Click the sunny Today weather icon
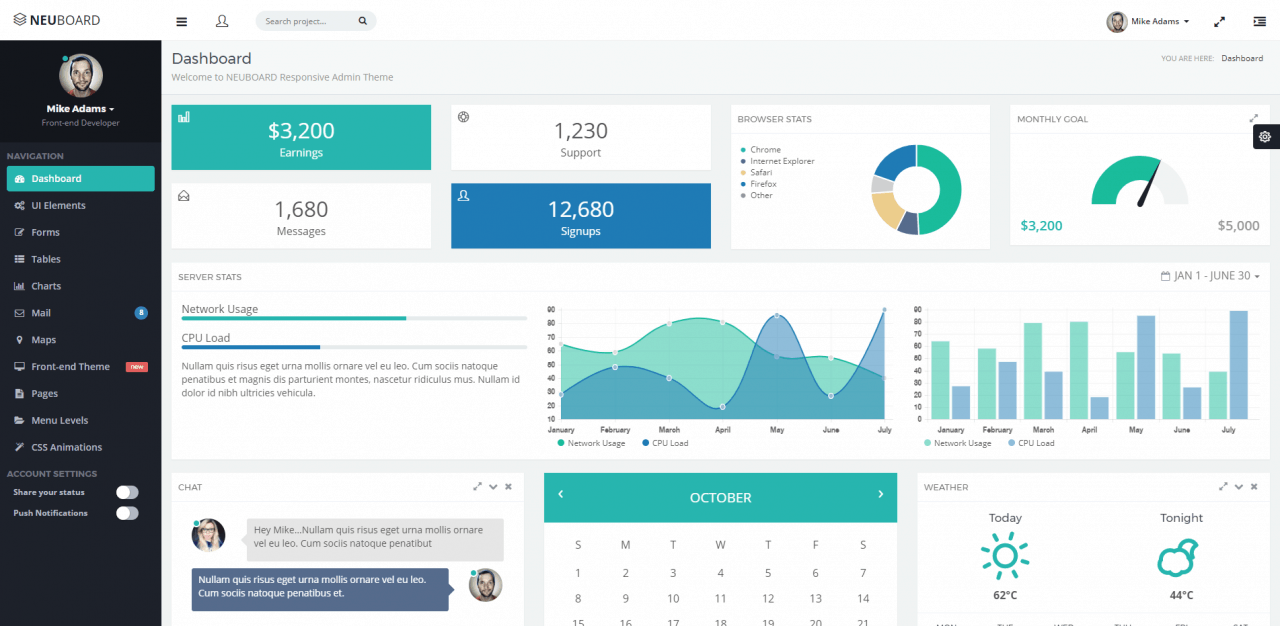The height and width of the screenshot is (626, 1280). pos(1005,556)
